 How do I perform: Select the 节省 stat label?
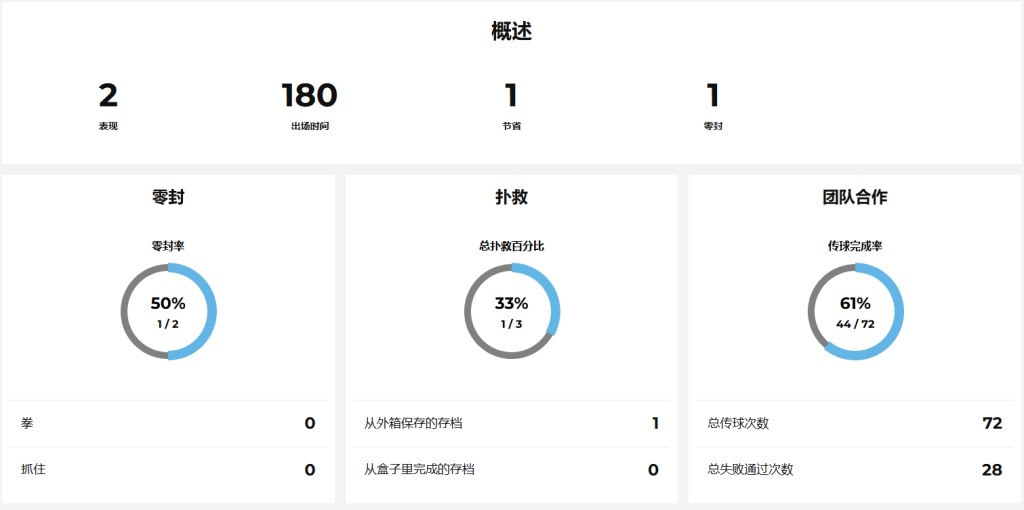click(x=511, y=127)
